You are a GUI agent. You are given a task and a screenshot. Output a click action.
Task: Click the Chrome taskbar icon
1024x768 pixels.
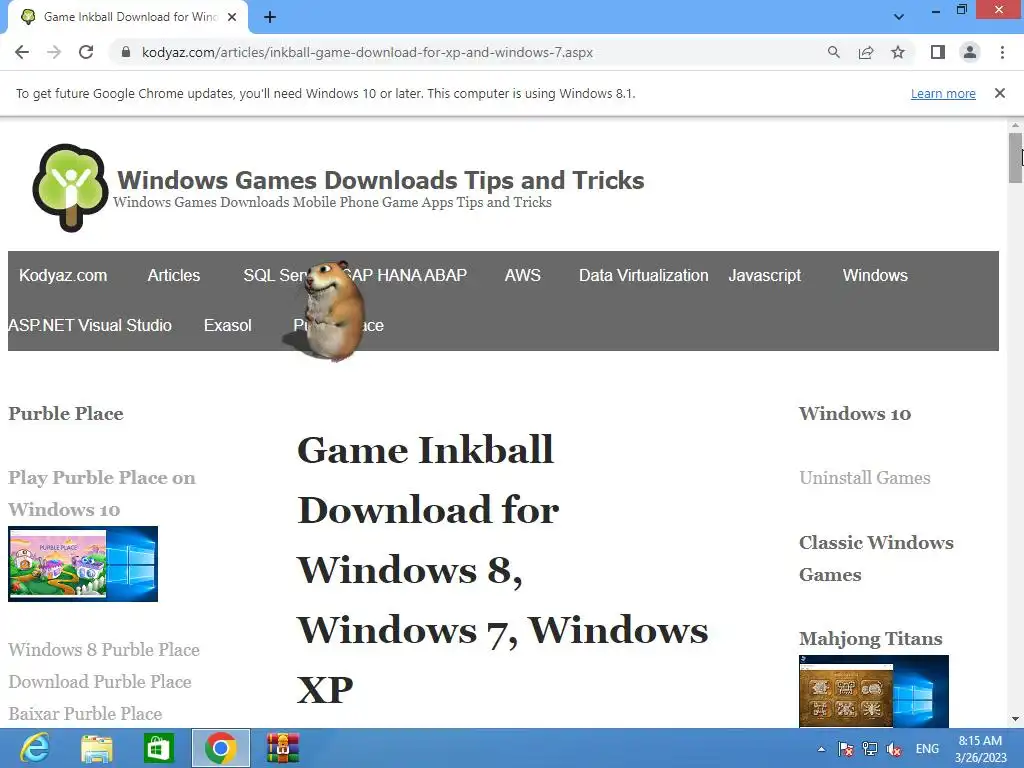click(221, 748)
